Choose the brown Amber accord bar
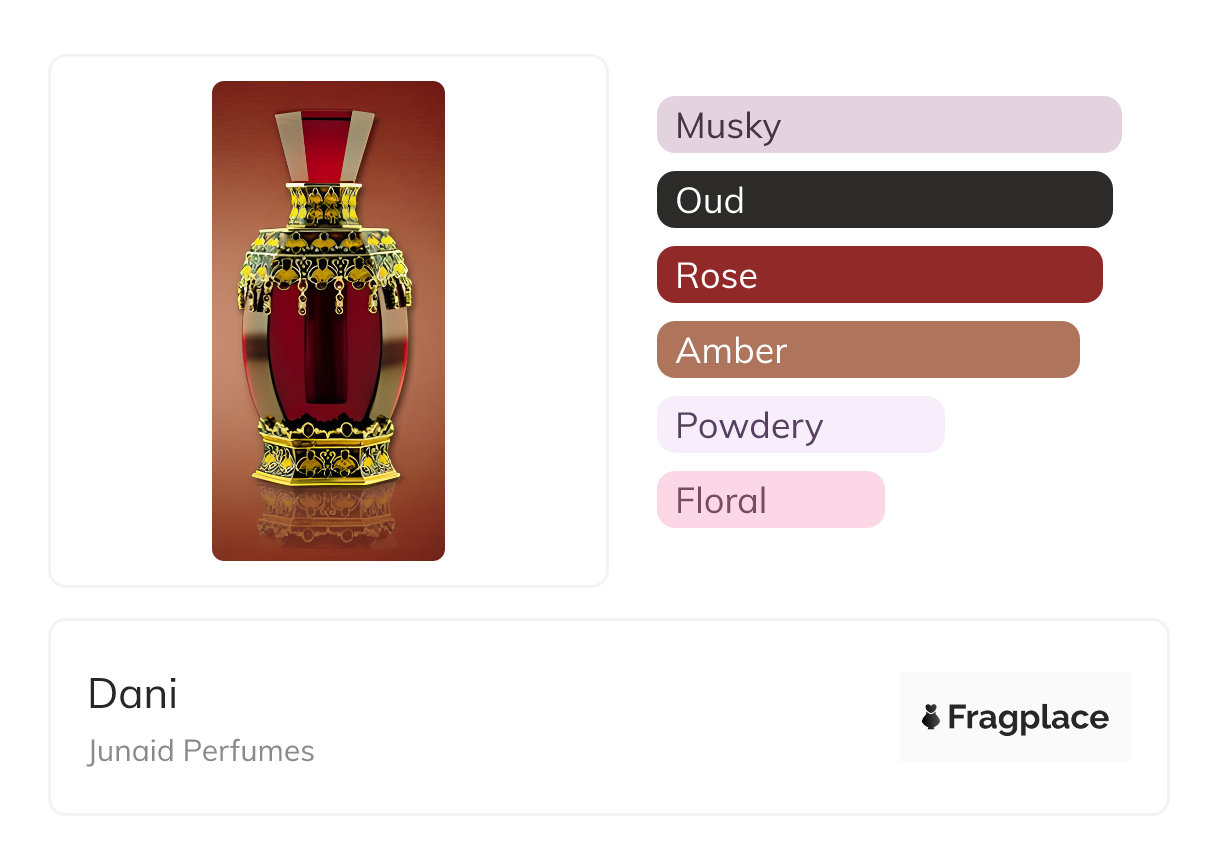 tap(867, 350)
